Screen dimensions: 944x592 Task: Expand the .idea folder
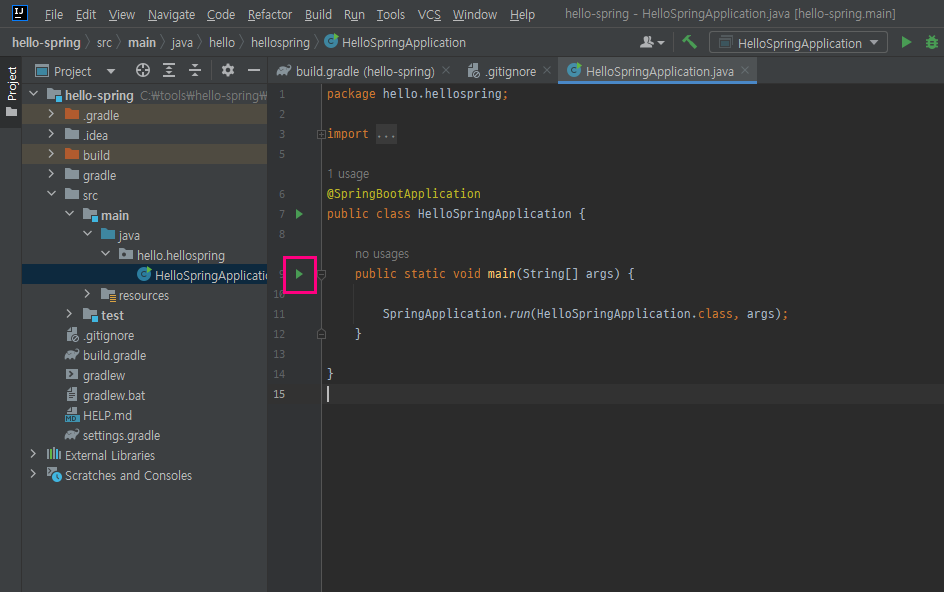(x=51, y=134)
